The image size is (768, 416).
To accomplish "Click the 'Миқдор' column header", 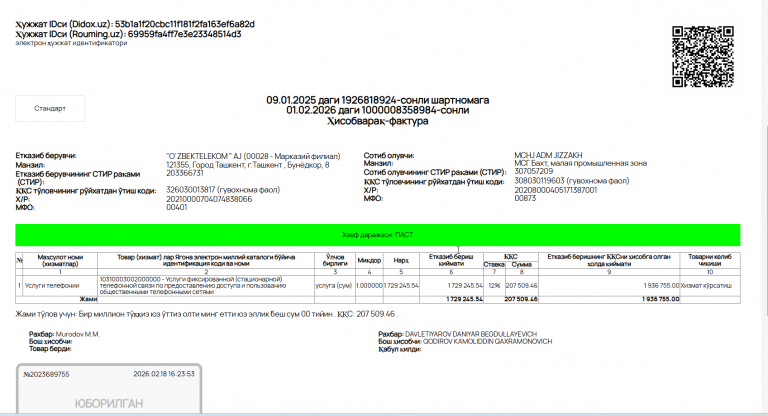I will [x=369, y=261].
